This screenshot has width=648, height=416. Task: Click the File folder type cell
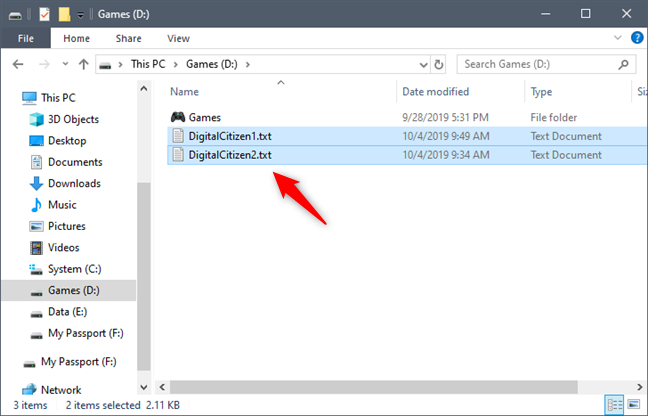point(553,117)
